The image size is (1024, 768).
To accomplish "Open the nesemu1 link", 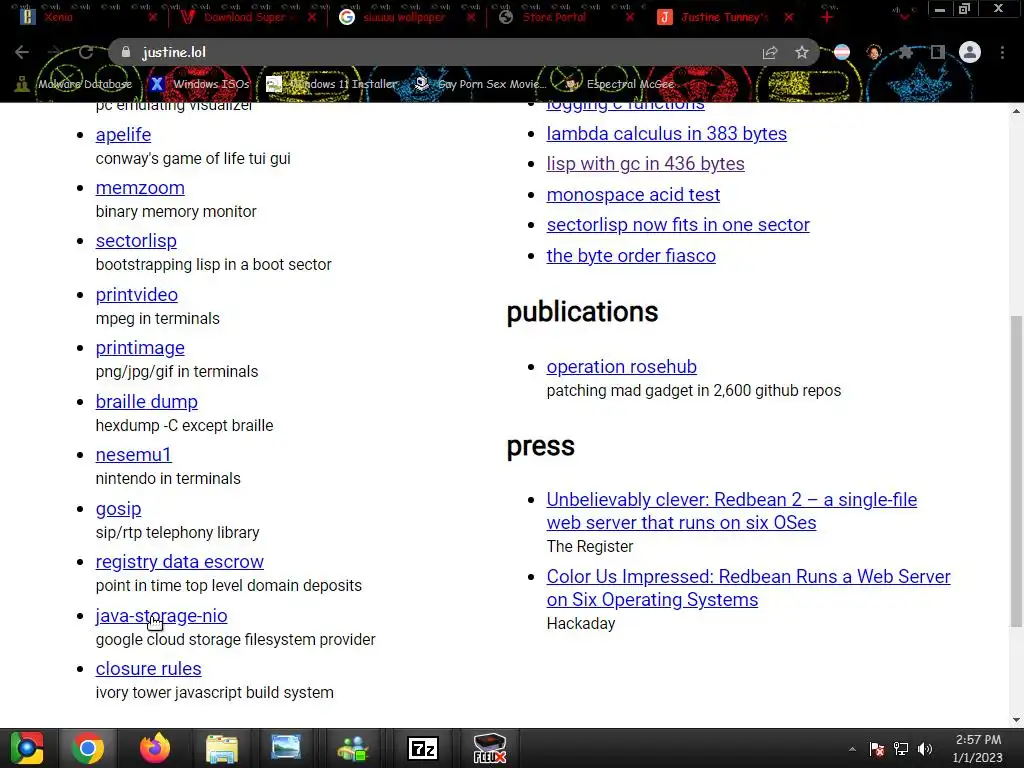I will [x=133, y=454].
